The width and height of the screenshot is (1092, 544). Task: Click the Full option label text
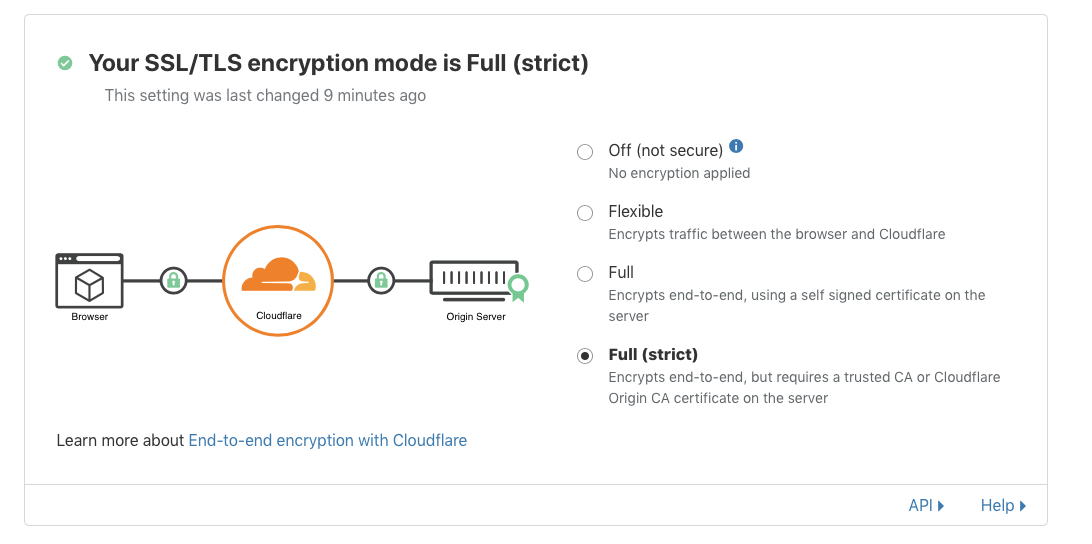point(621,273)
